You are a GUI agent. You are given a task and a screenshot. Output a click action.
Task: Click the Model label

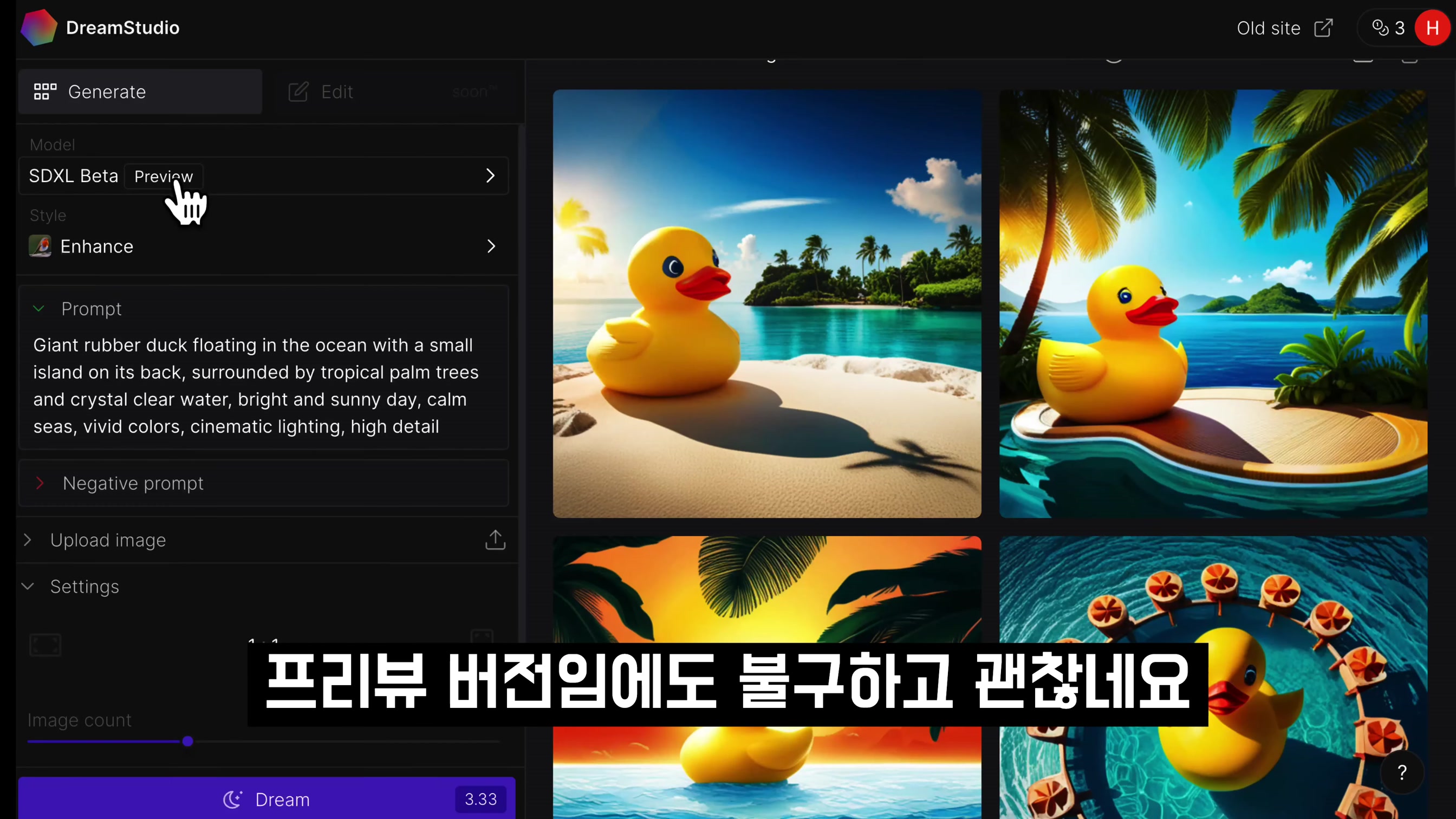tap(52, 145)
